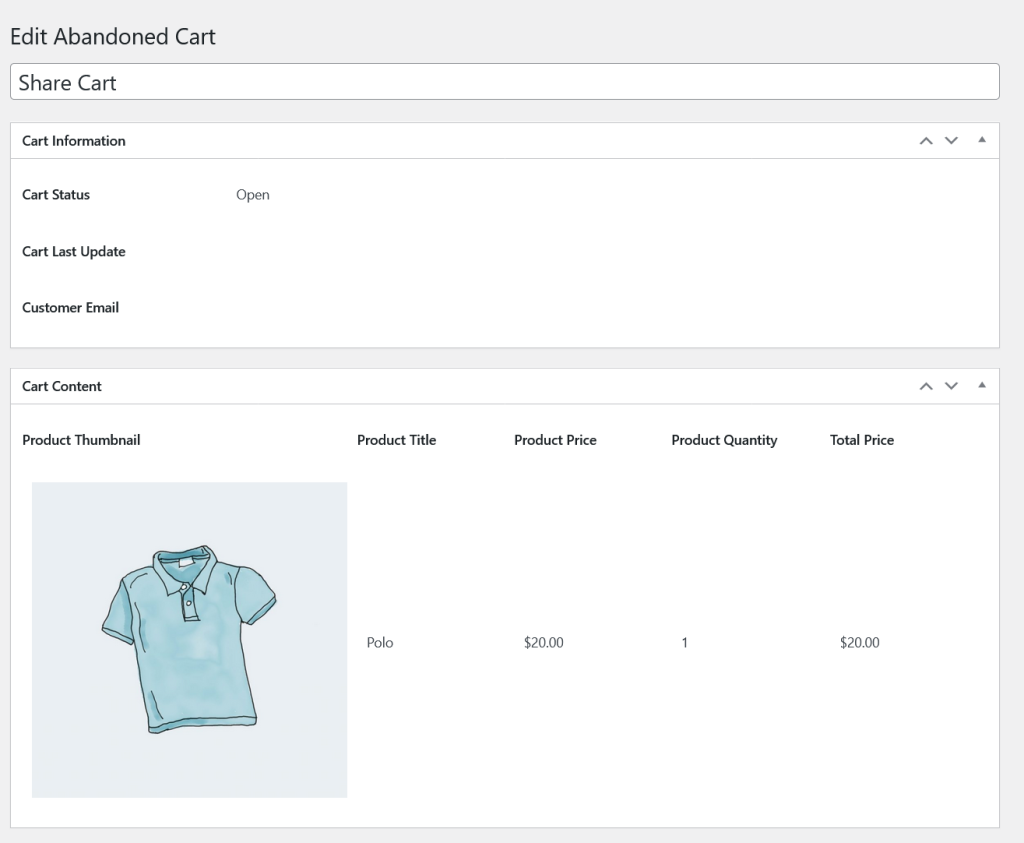Click the Polo product title
This screenshot has width=1024, height=843.
coord(379,643)
